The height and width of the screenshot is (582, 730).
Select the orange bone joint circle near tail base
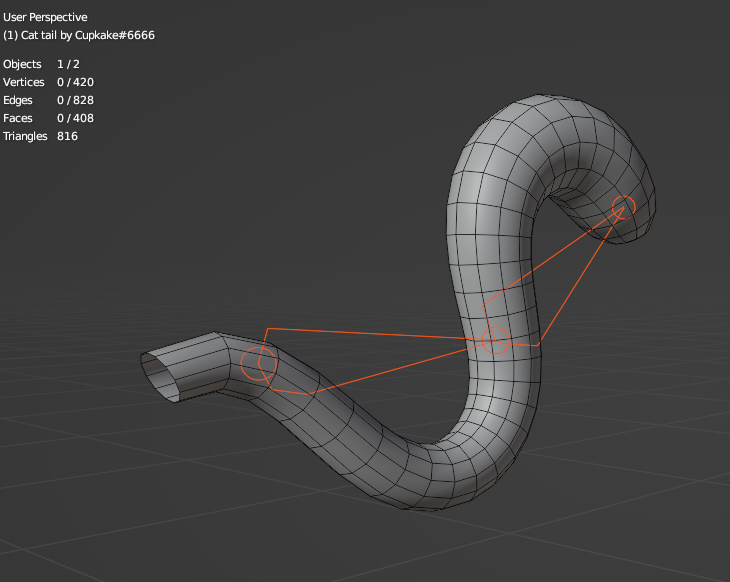259,364
